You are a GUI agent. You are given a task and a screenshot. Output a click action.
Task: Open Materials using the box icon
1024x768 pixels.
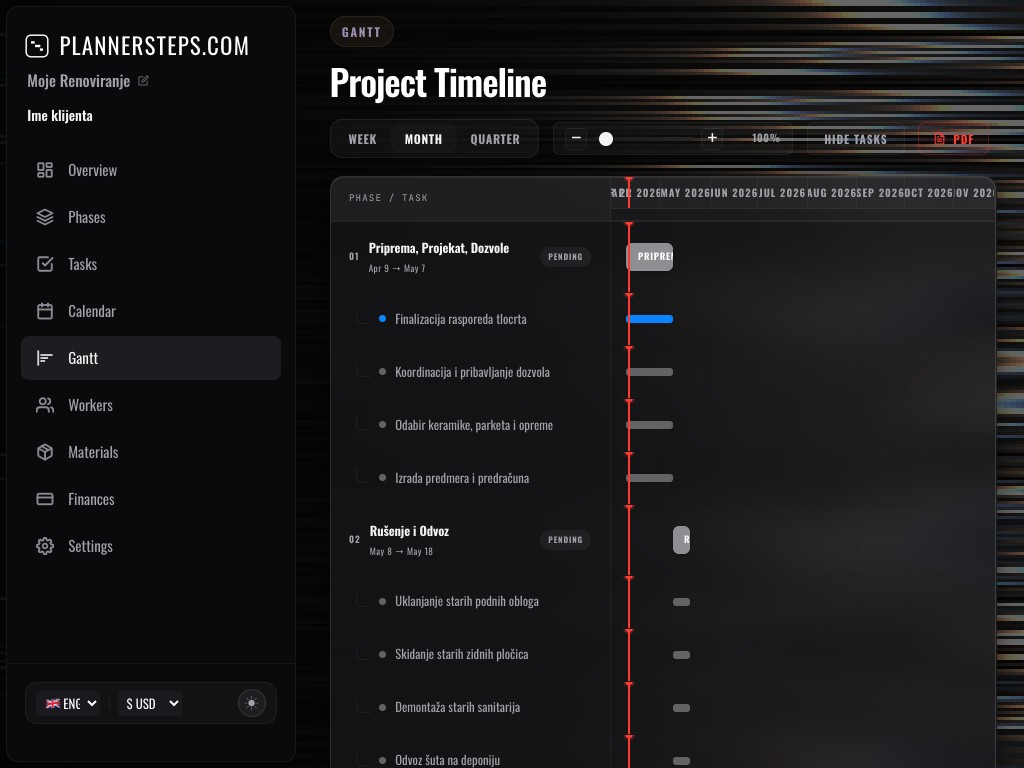pos(44,452)
